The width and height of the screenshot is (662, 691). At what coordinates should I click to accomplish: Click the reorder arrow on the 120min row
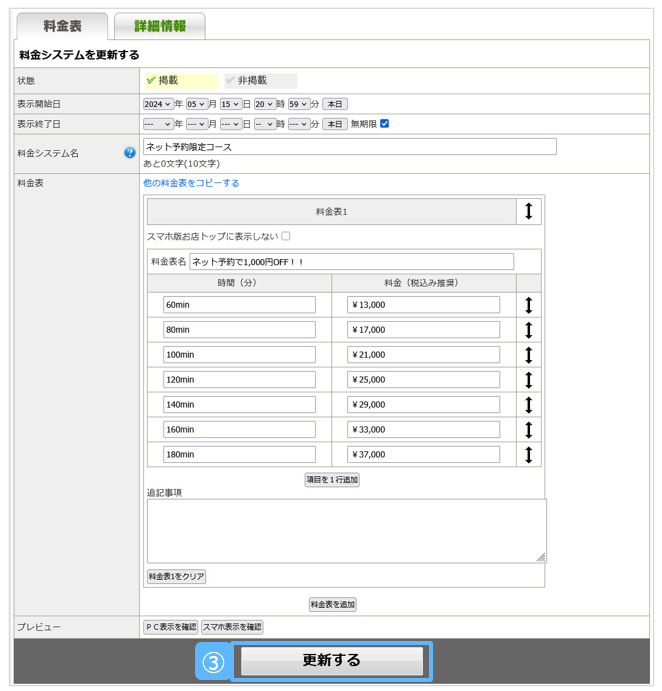[x=529, y=380]
